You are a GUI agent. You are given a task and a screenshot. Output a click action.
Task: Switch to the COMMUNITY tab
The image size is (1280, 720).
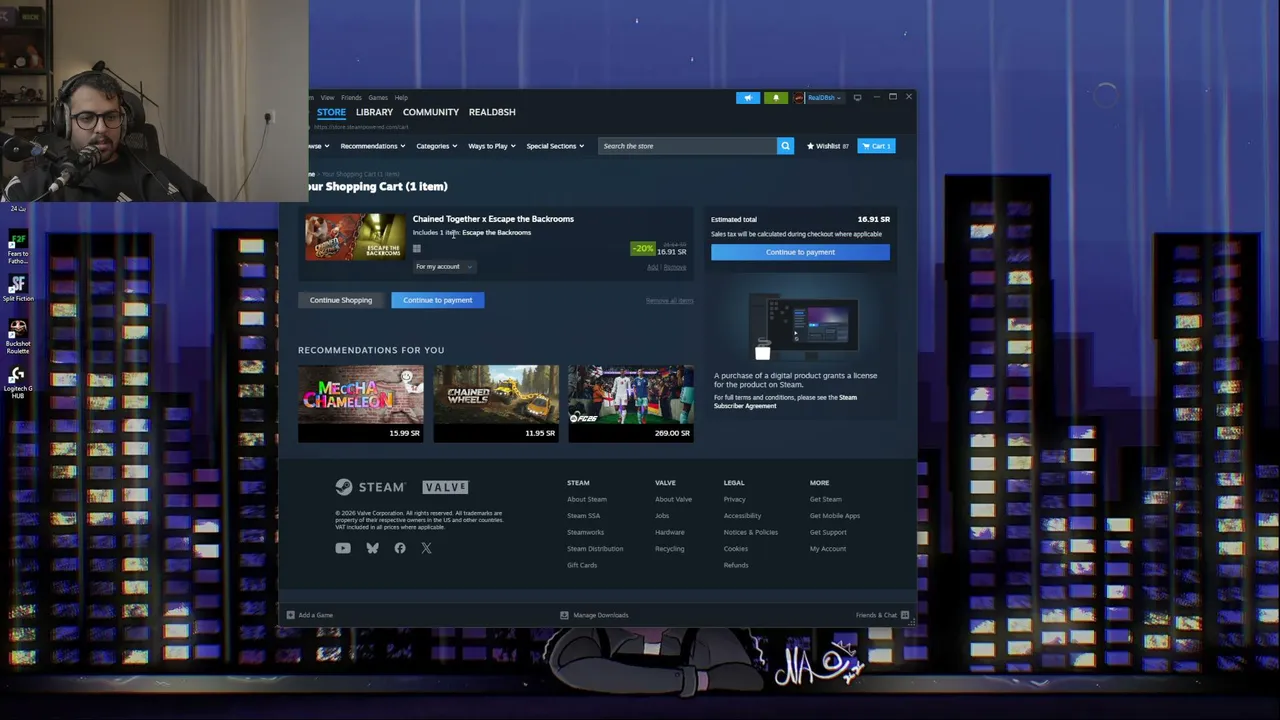pos(431,112)
